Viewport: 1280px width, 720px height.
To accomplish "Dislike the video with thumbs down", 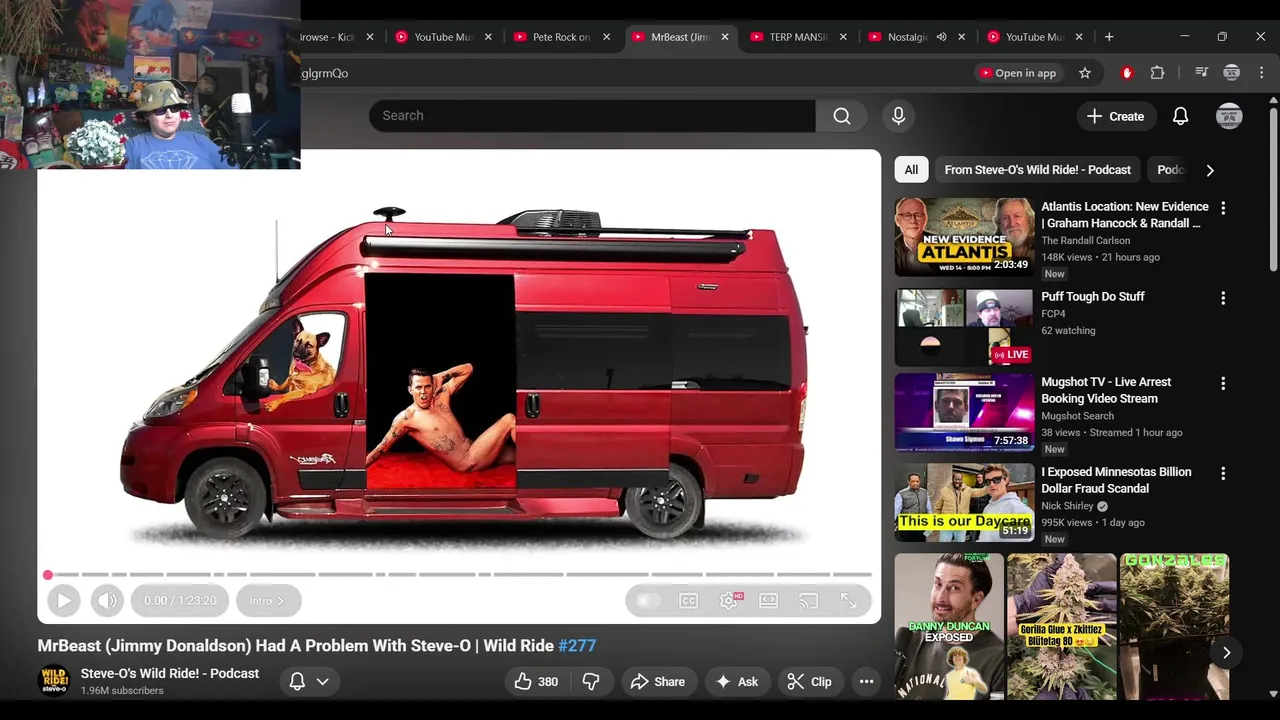I will [x=591, y=682].
